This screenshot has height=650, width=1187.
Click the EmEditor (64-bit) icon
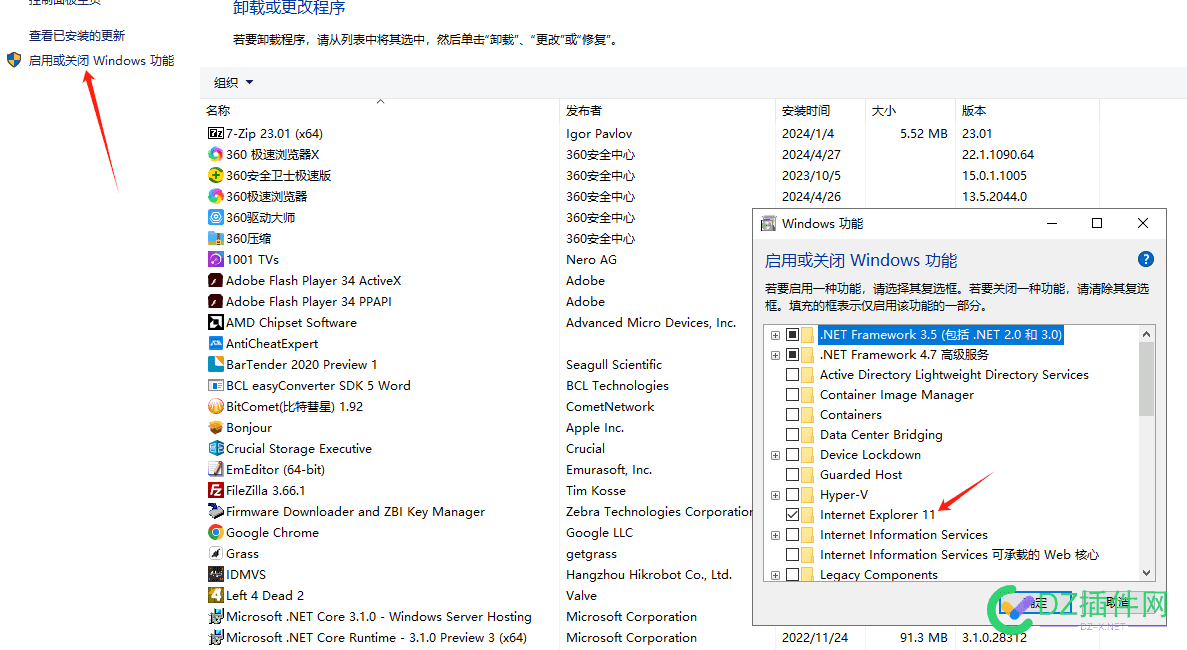pos(216,469)
